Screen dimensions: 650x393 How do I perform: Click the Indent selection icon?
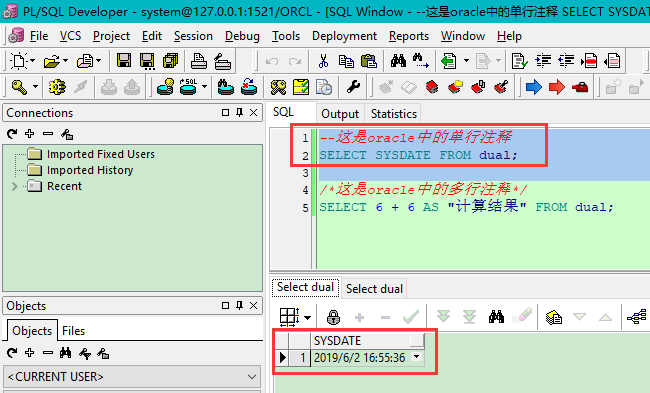[543, 61]
